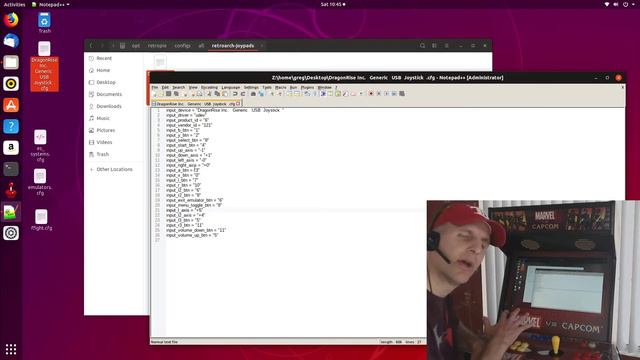Viewport: 640px width, 360px height.
Task: Open the Notepad++ app menu in the top bar
Action: 51,4
